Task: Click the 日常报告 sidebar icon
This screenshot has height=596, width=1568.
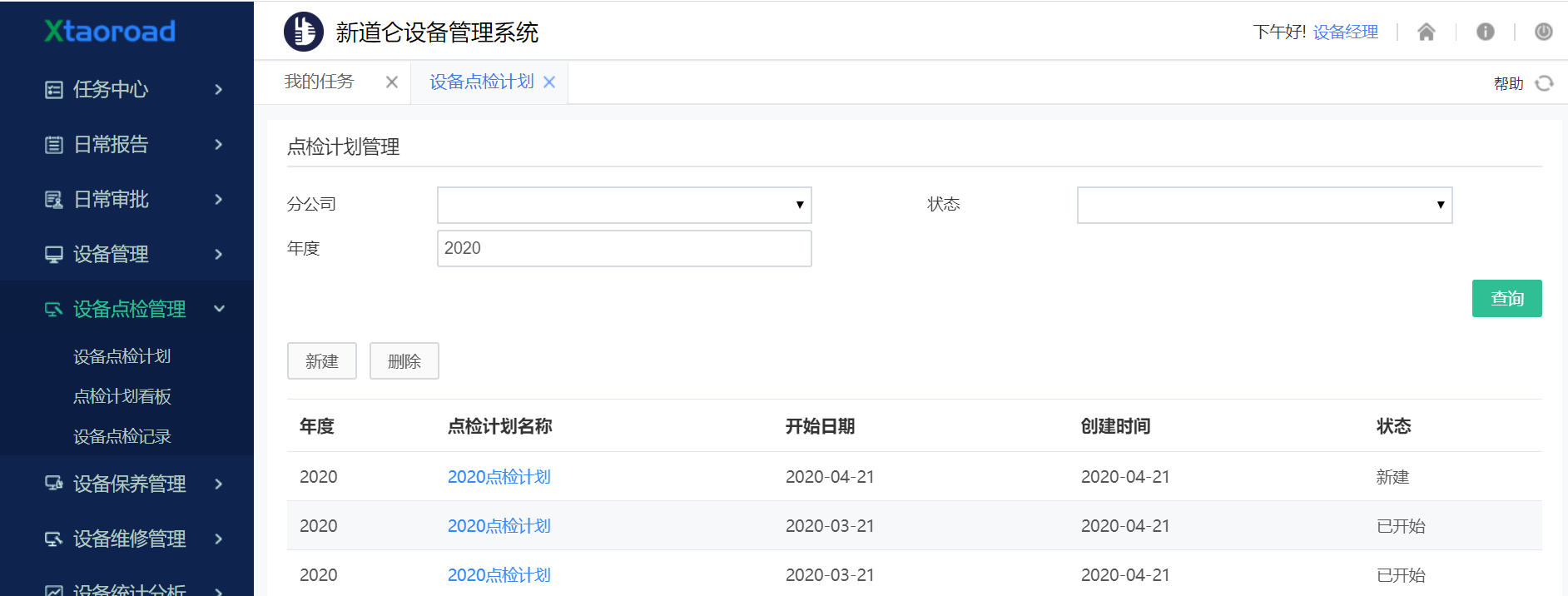Action: [54, 145]
